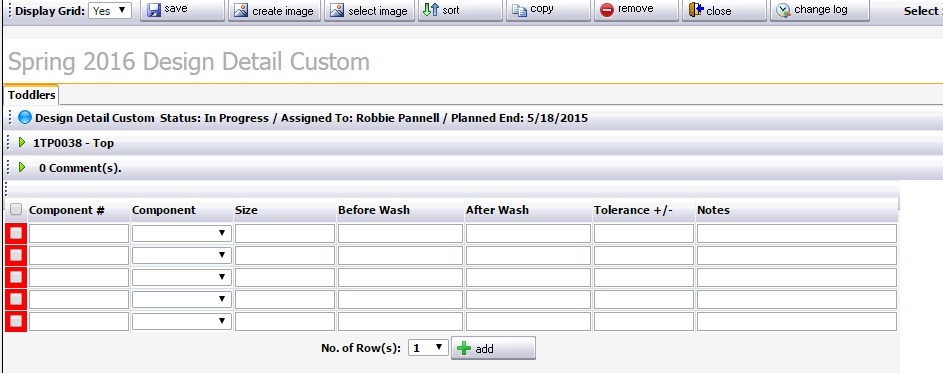
Task: Tick the first row's red checkbox
Action: (16, 233)
